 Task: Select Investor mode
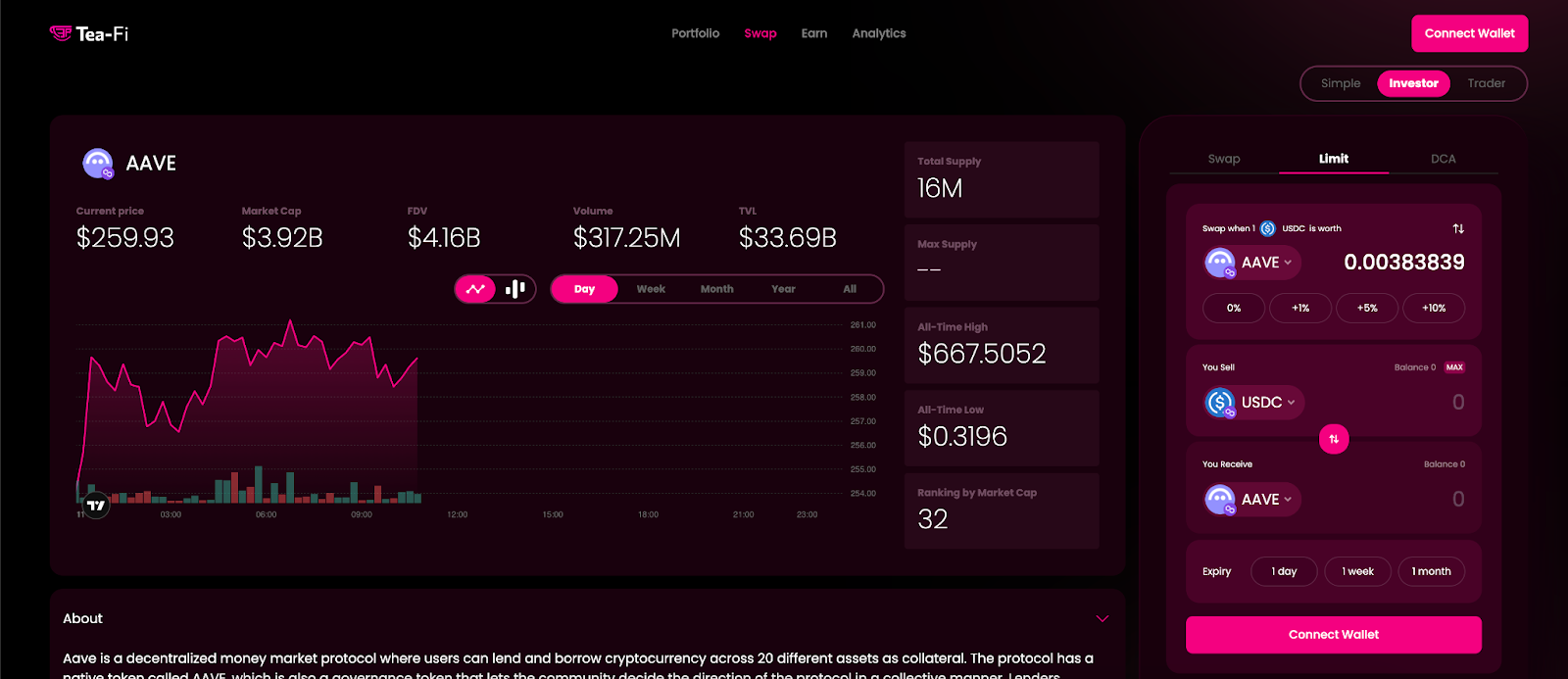click(1413, 83)
